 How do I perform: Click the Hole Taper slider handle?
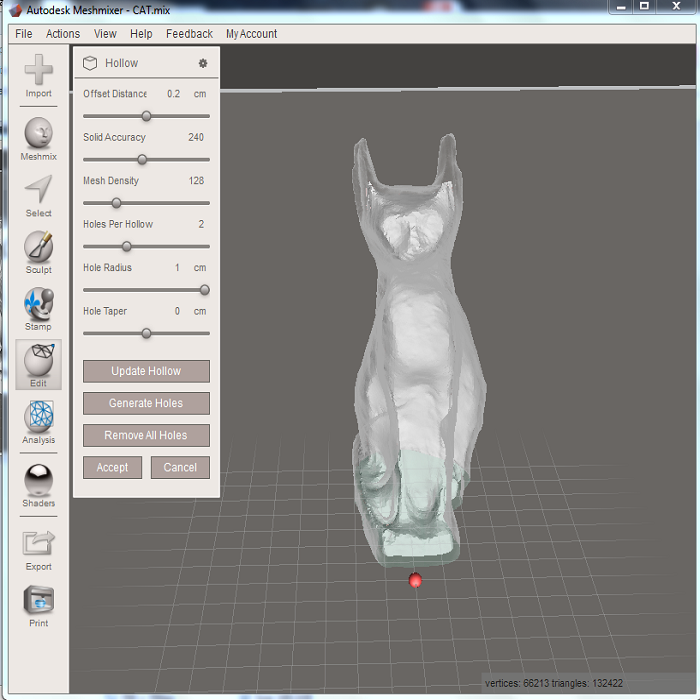[146, 333]
